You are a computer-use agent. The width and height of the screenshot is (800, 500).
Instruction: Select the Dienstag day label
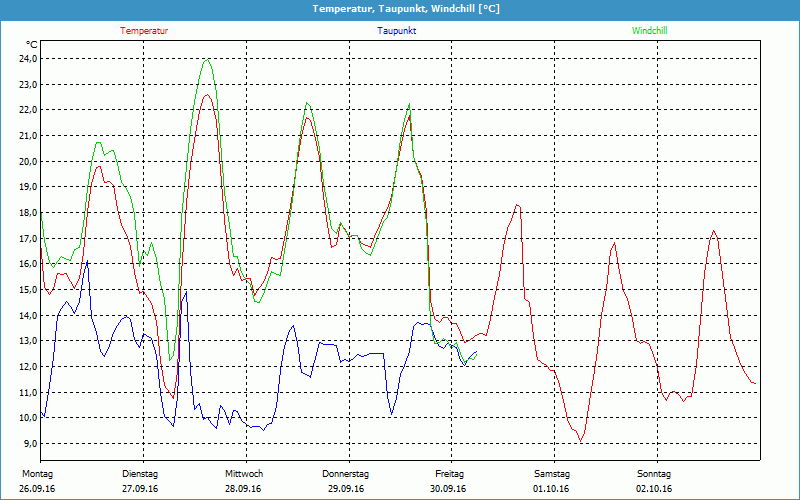[140, 474]
